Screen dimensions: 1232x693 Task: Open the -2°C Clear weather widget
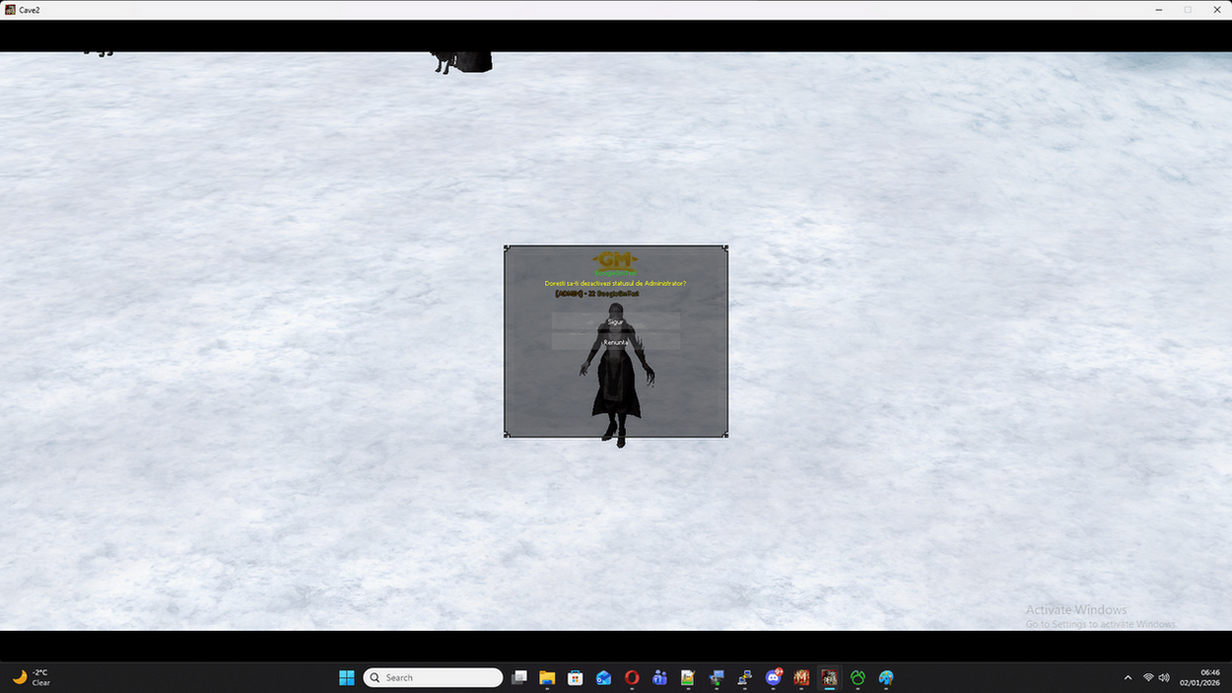30,677
